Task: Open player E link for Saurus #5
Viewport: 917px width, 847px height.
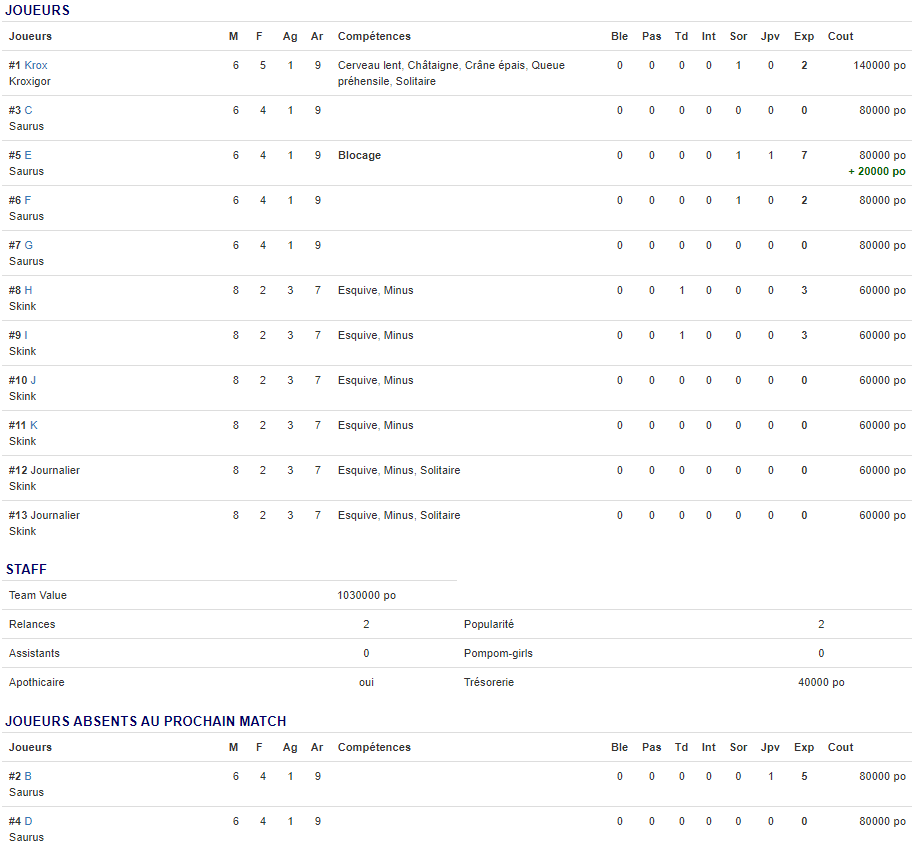Action: tap(28, 155)
